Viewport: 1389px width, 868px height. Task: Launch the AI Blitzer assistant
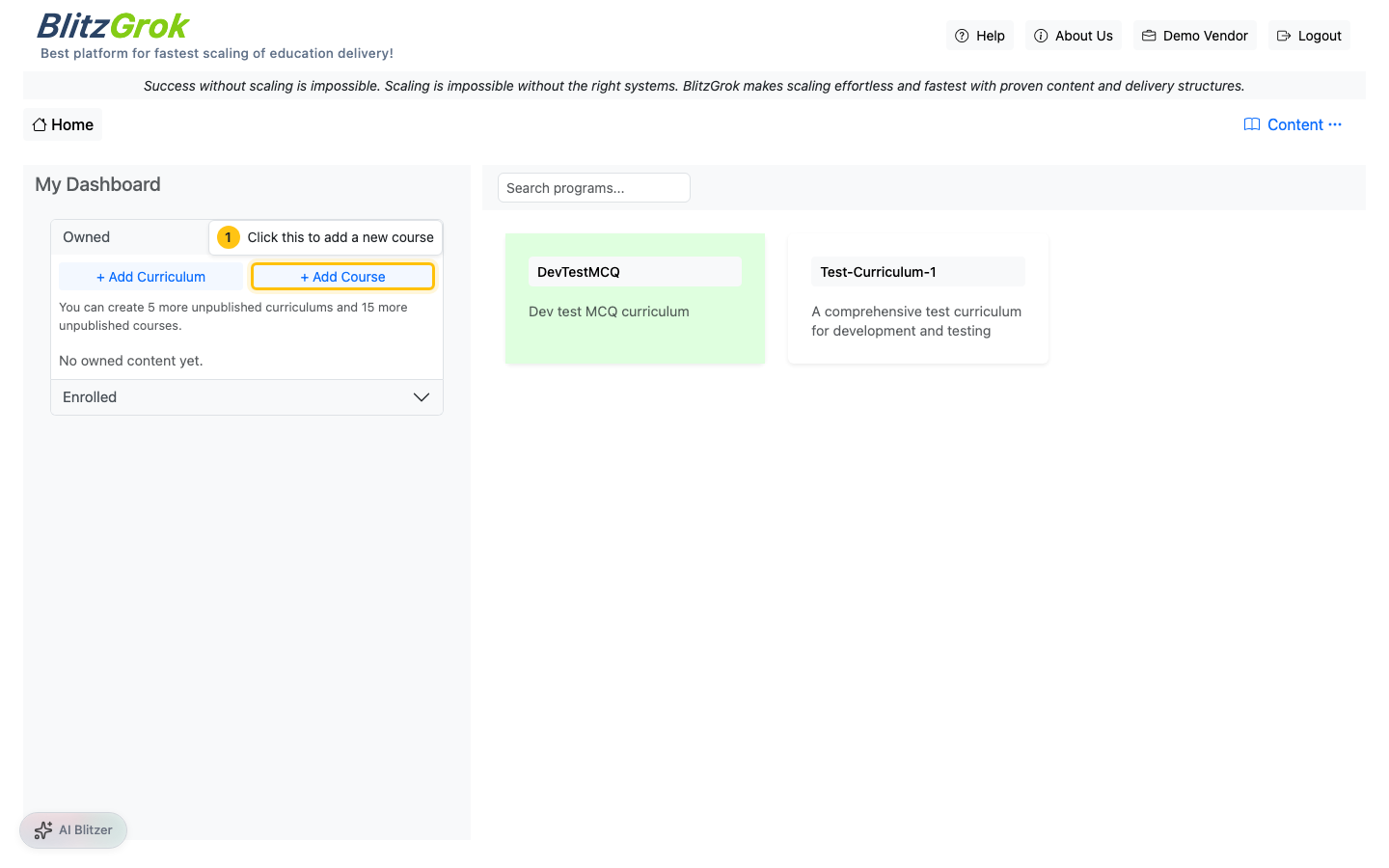coord(72,829)
